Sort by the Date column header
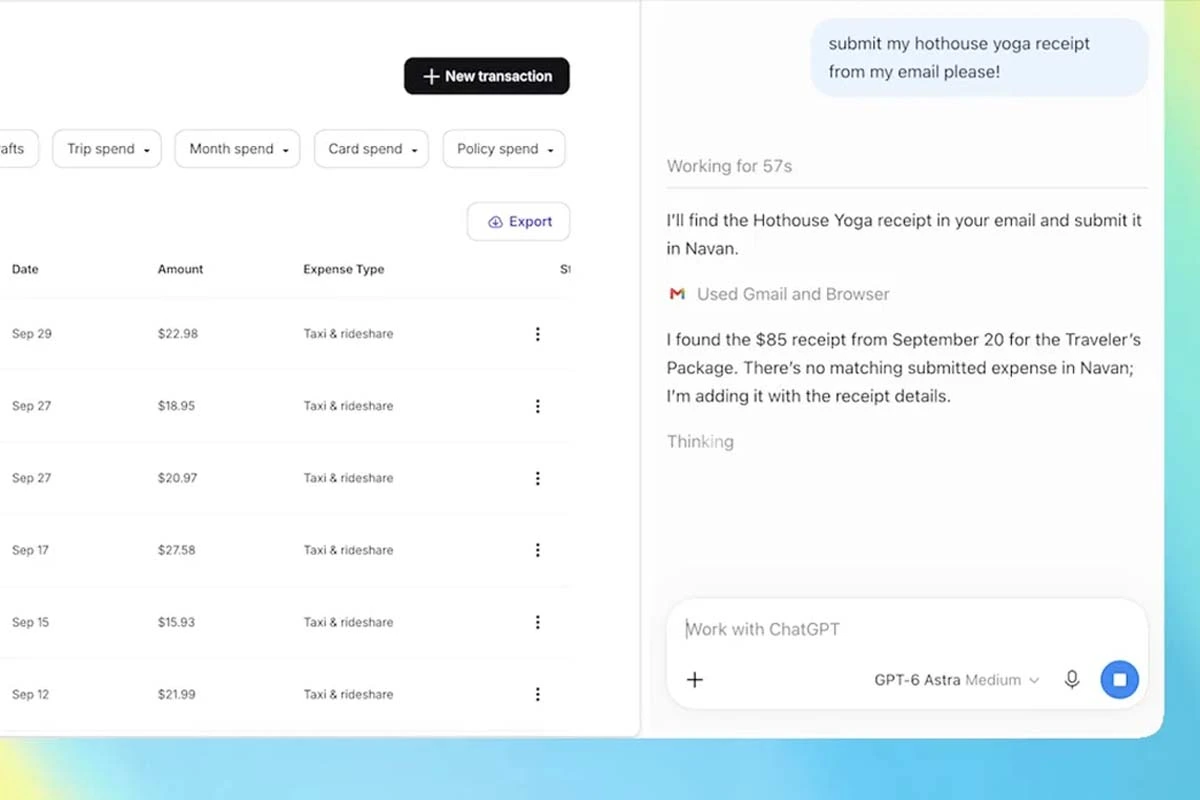This screenshot has height=800, width=1200. 25,269
